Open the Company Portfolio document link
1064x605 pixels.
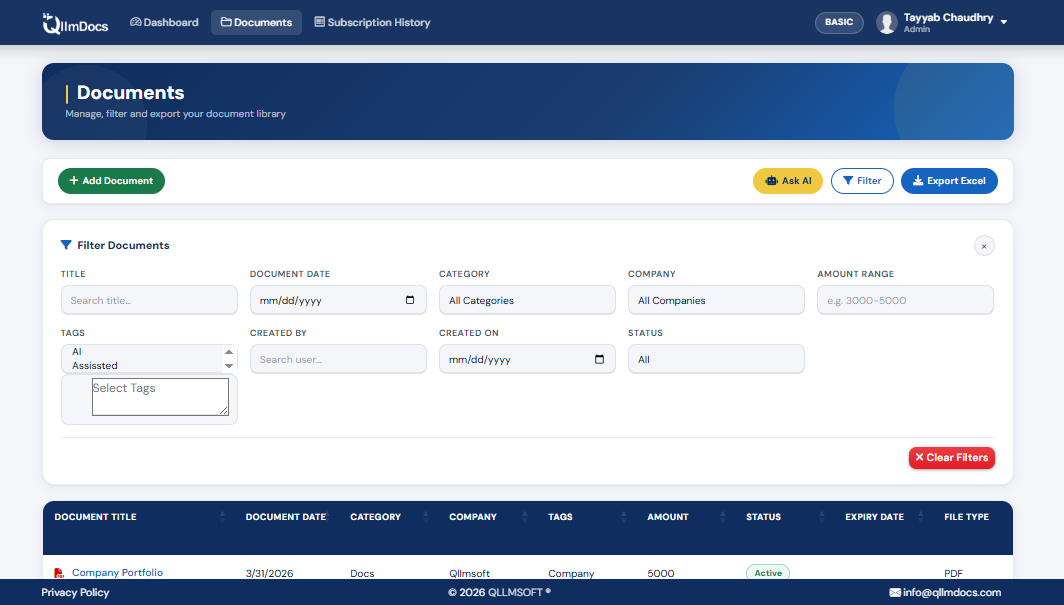click(117, 572)
